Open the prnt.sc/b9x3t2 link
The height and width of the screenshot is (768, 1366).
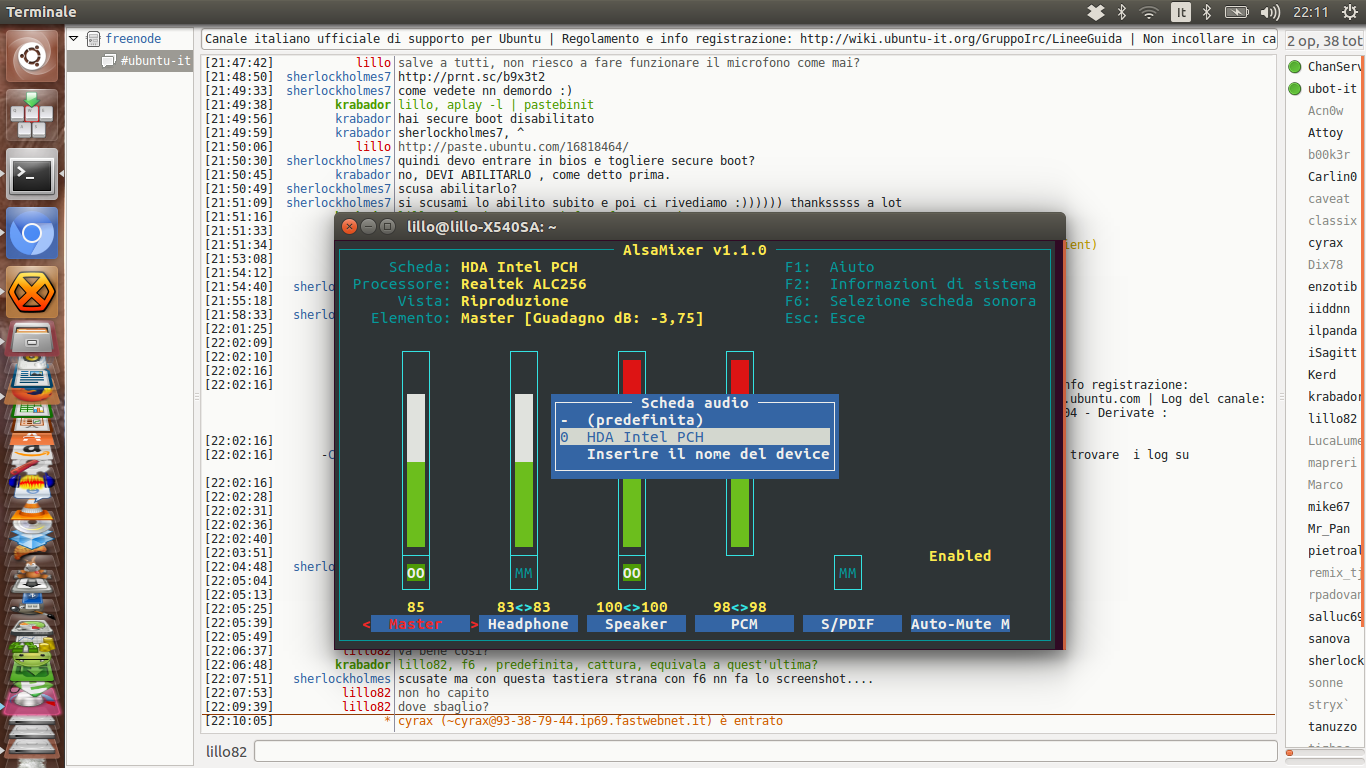471,76
